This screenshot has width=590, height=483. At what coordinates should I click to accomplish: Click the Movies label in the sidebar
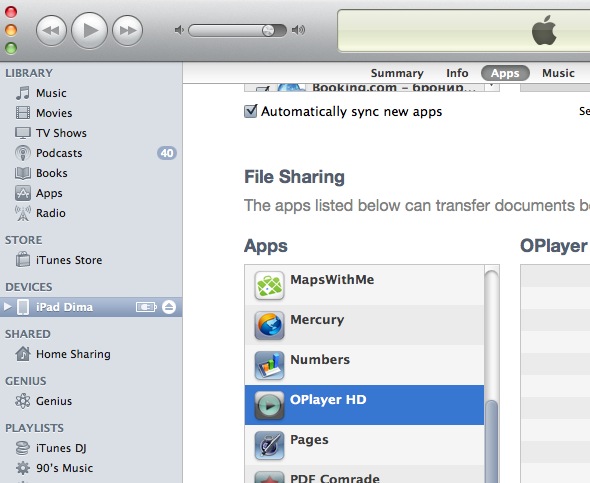click(x=54, y=113)
